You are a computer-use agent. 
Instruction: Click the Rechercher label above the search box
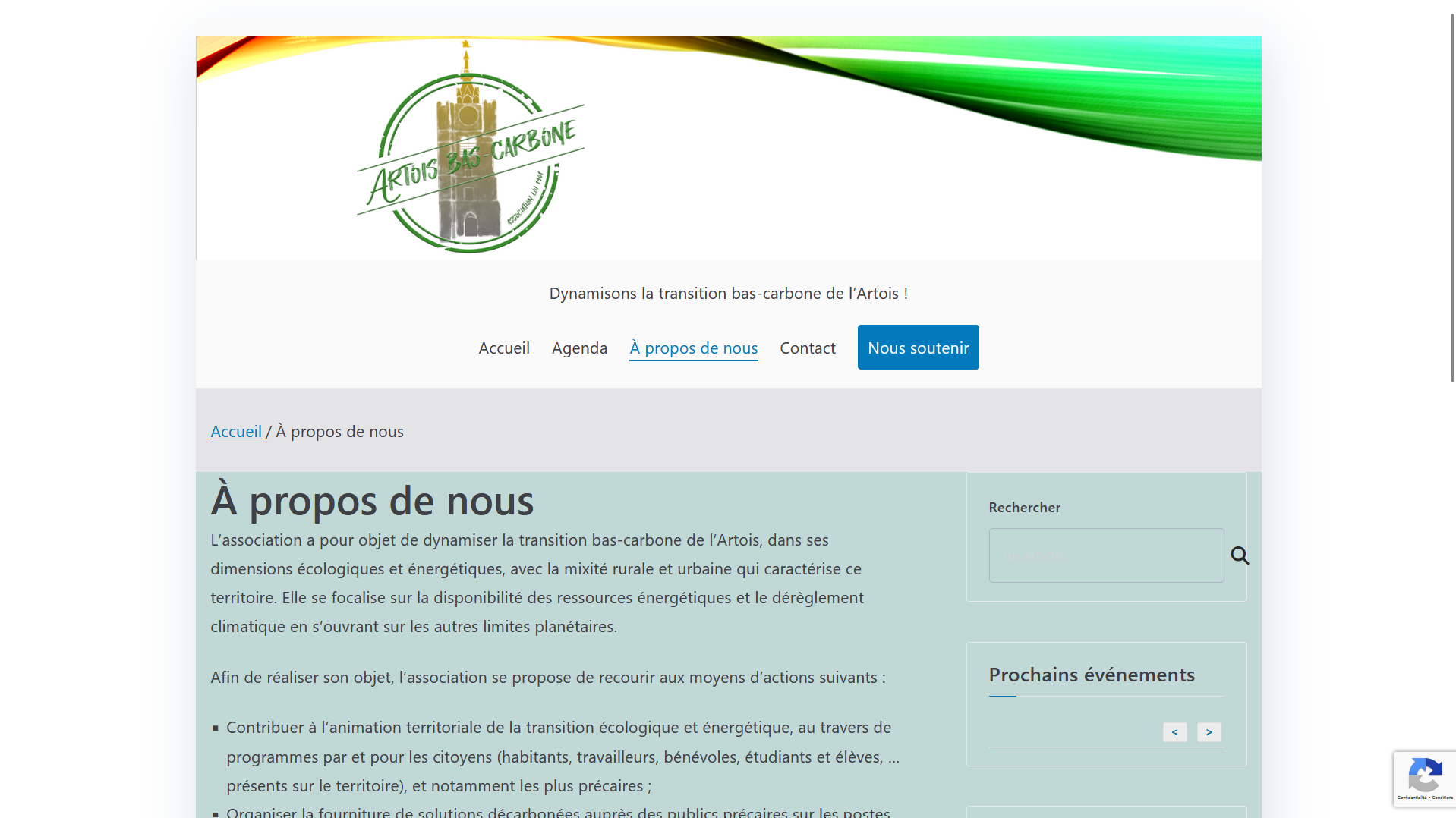coord(1024,507)
